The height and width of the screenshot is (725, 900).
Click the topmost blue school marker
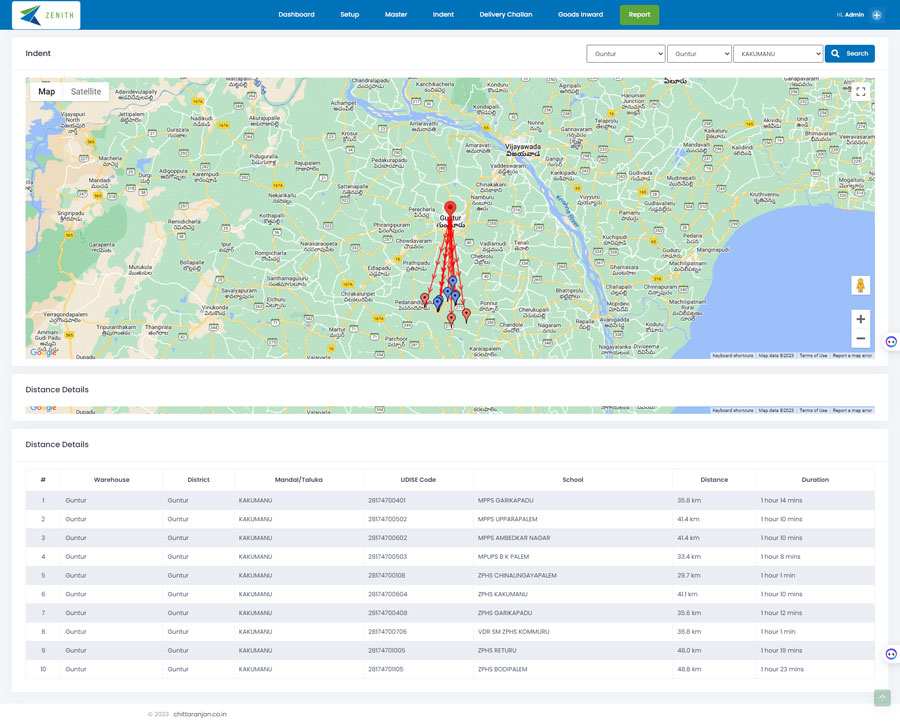453,281
